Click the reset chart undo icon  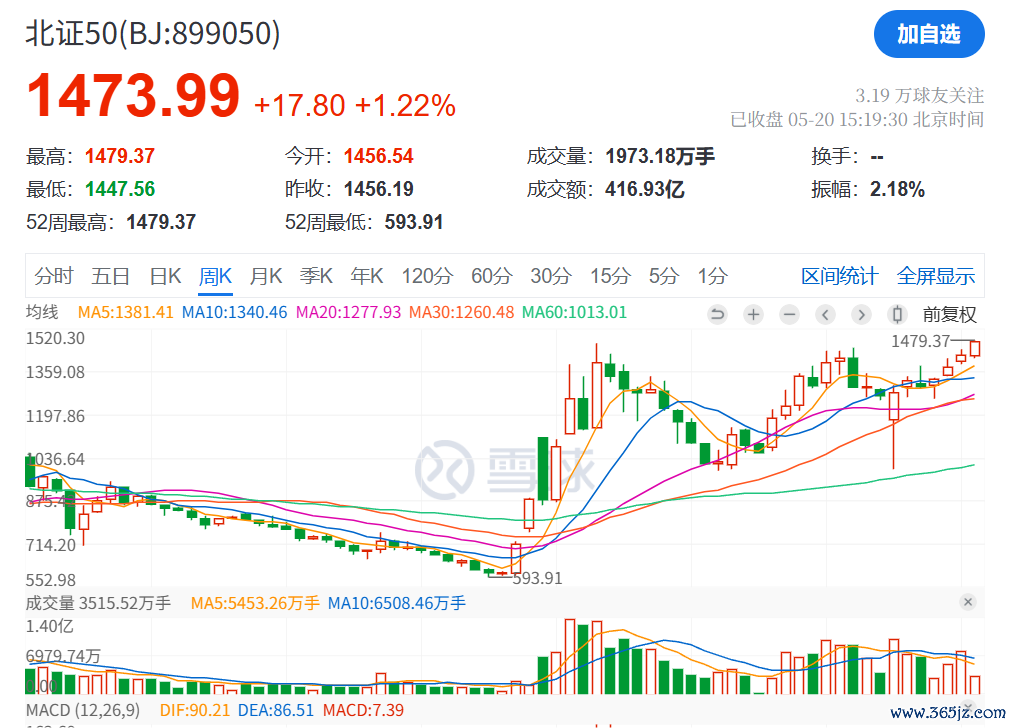[717, 315]
